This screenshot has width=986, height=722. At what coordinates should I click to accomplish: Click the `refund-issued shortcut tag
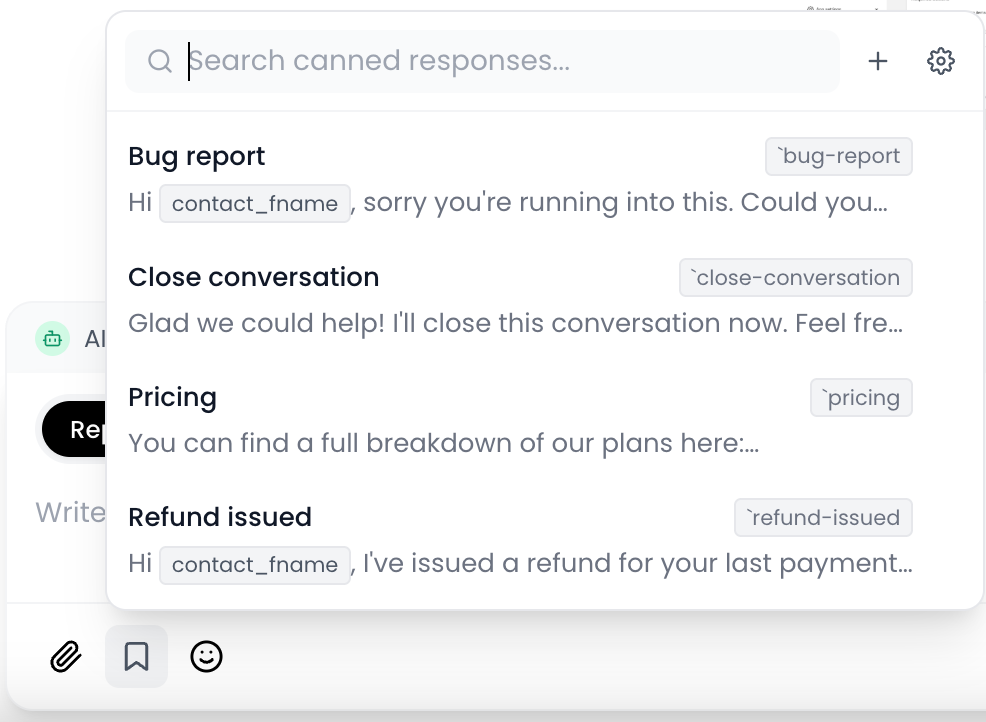823,518
